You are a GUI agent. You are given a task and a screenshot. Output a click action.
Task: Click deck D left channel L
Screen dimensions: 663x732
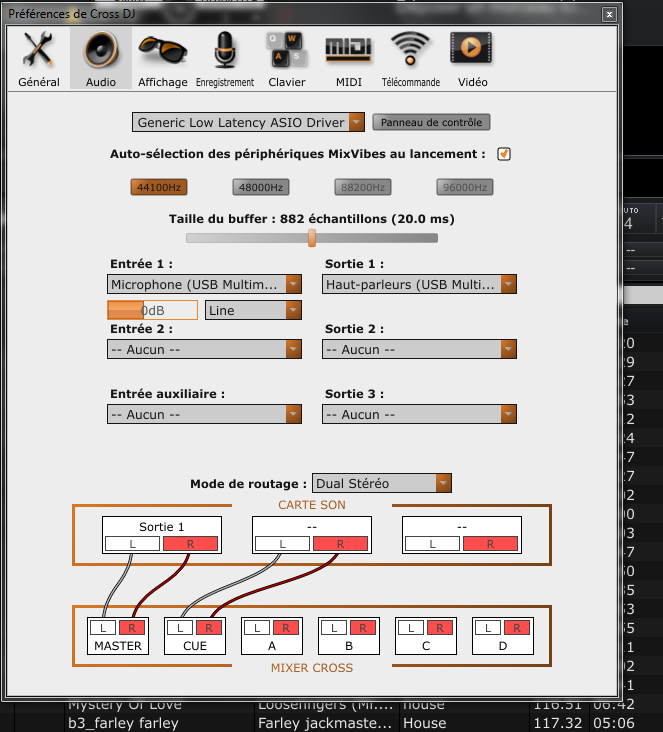click(488, 628)
